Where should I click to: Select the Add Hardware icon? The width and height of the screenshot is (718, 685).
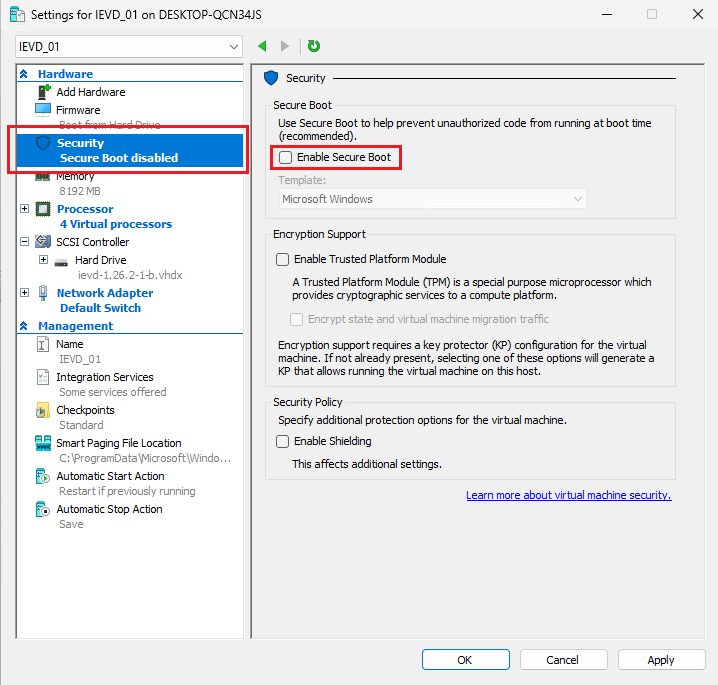click(x=43, y=92)
